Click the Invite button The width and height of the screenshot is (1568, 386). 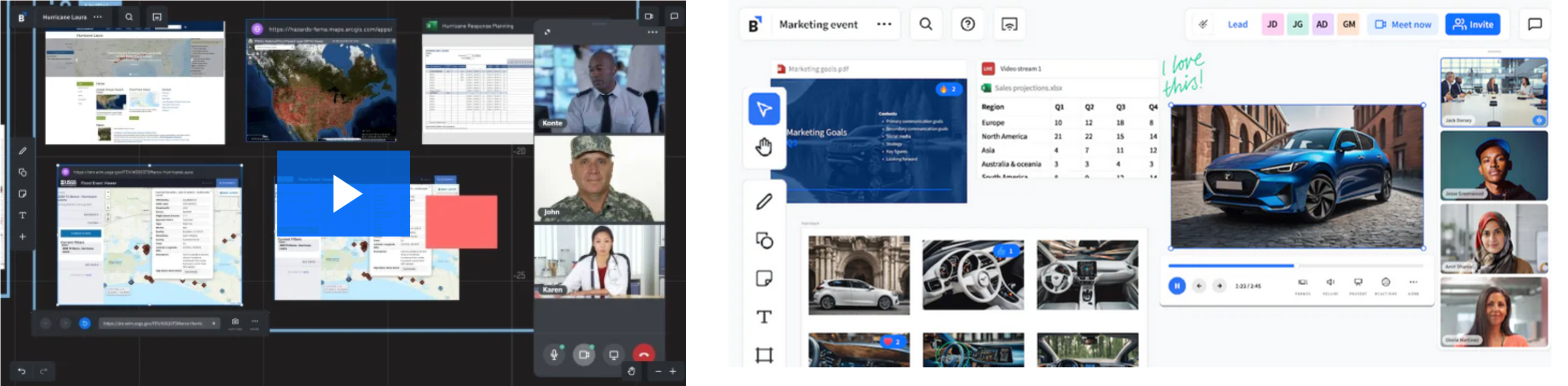pyautogui.click(x=1472, y=25)
